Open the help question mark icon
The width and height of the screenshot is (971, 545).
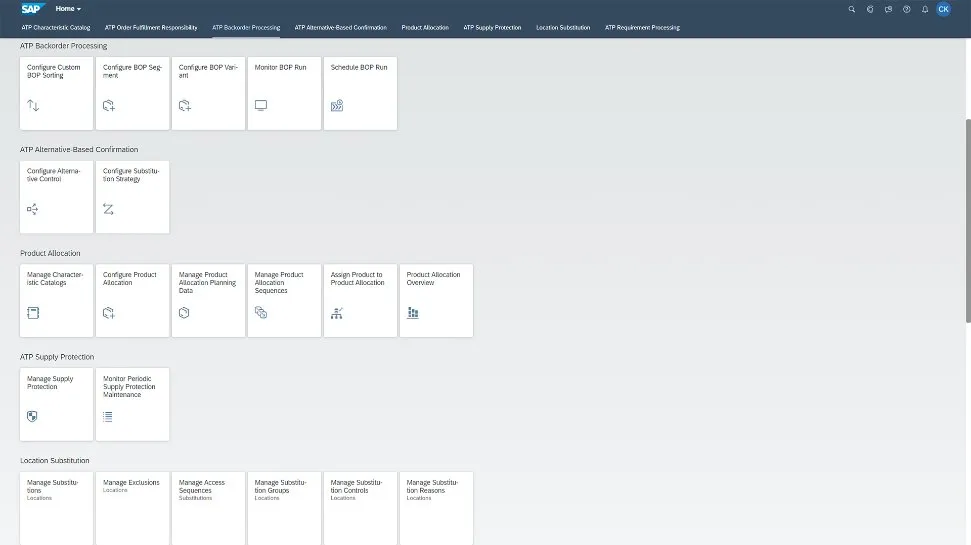pos(906,9)
